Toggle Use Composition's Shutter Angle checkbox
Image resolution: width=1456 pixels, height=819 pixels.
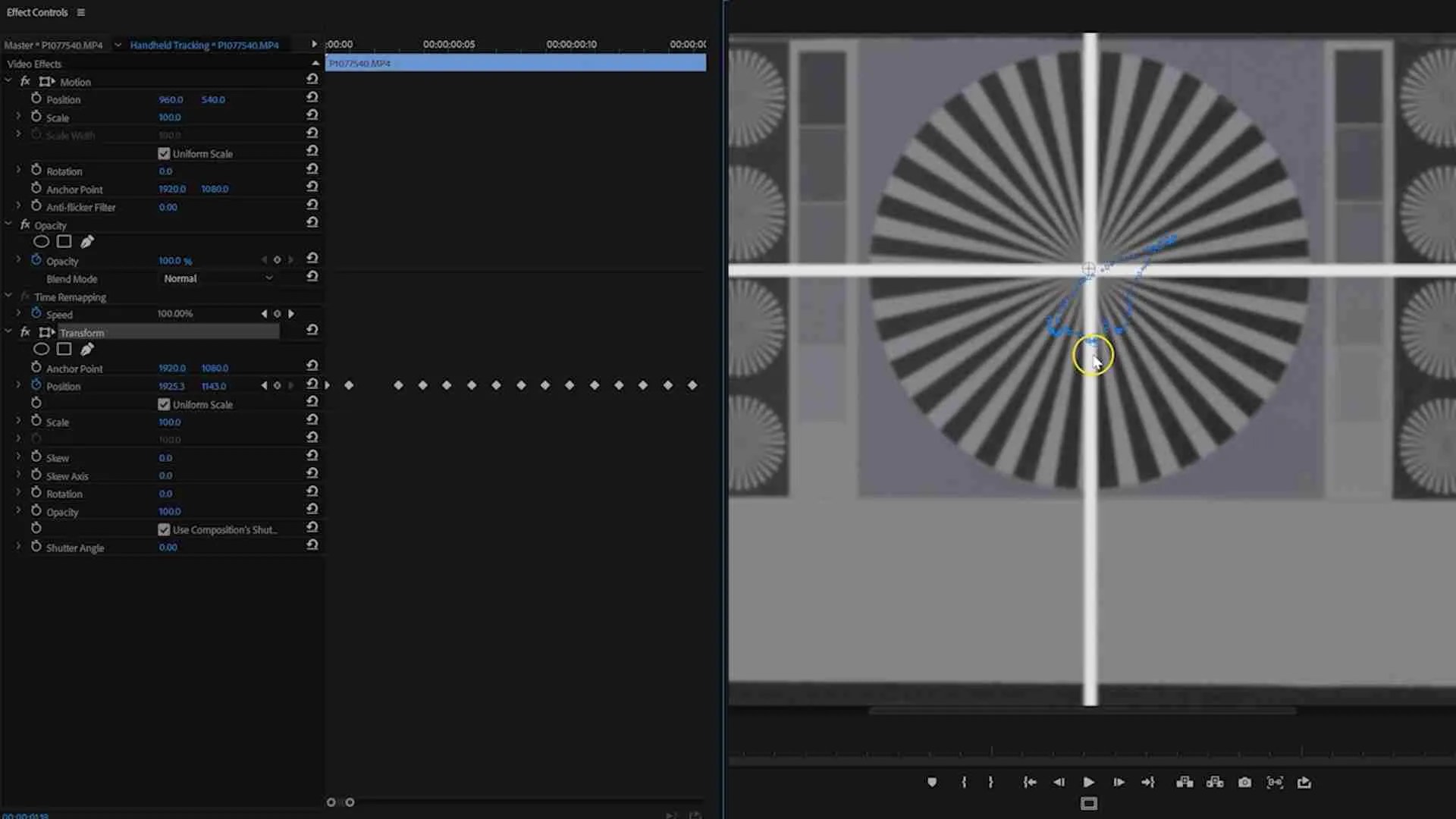point(164,529)
